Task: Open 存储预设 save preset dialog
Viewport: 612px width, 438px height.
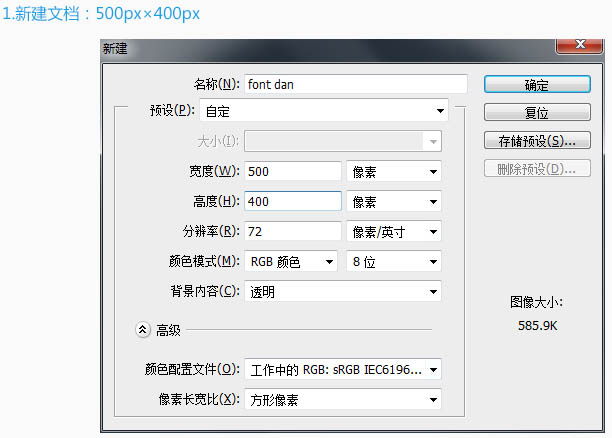Action: 537,141
